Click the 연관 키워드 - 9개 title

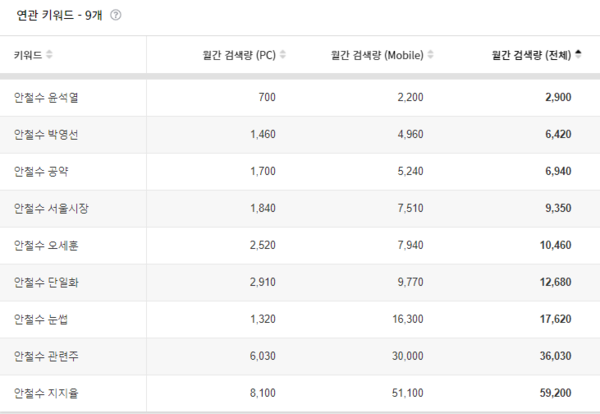[x=59, y=15]
